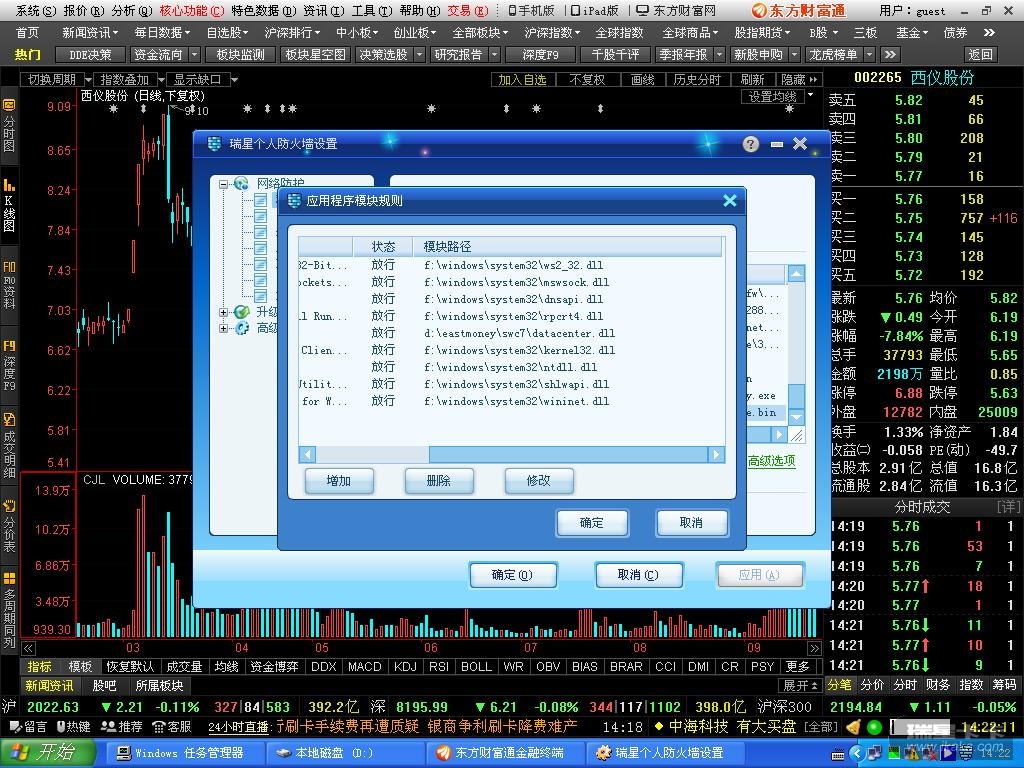Click 增加 button in module rules
This screenshot has width=1024, height=768.
[339, 481]
